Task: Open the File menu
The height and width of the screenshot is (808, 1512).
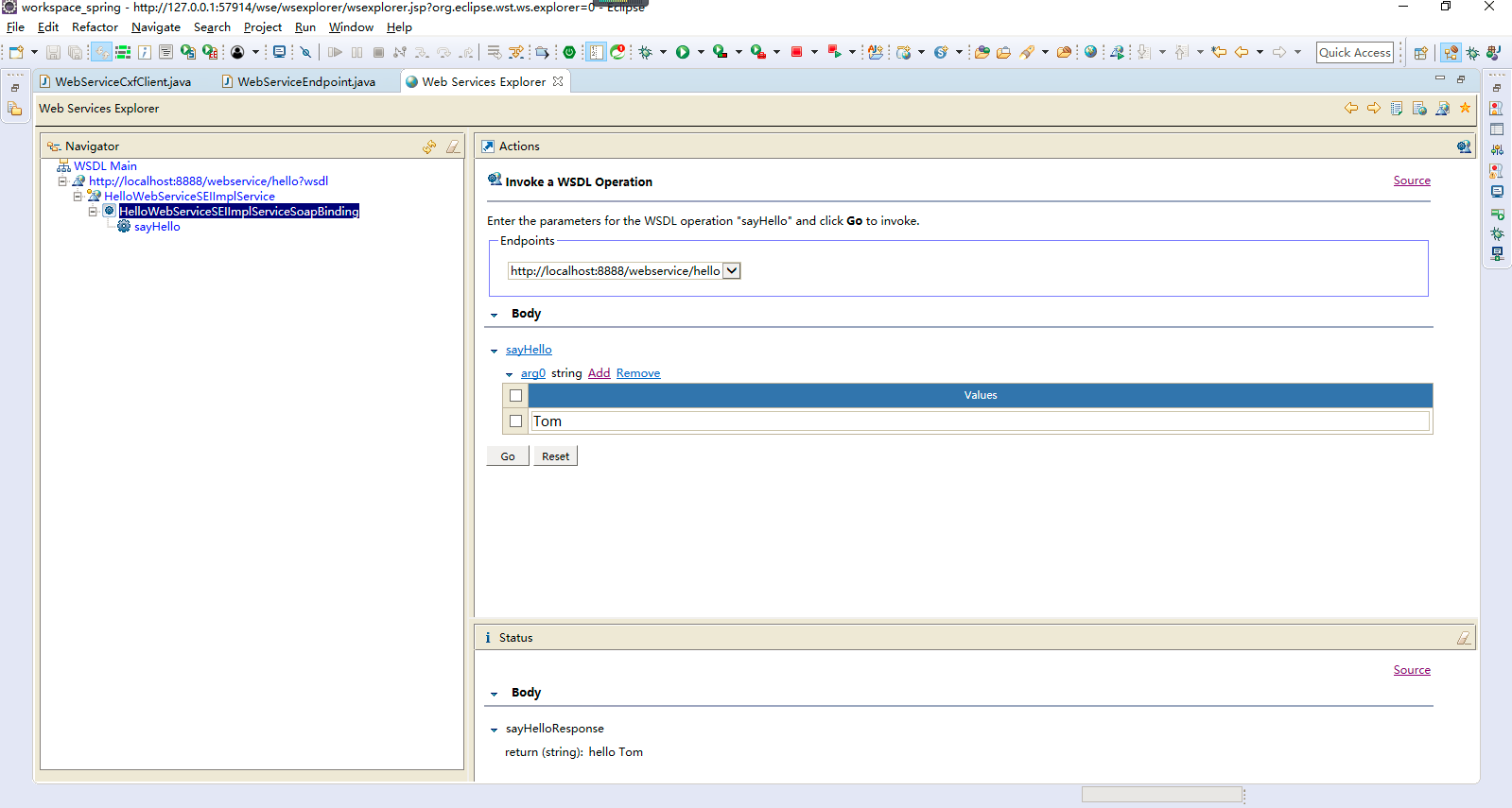Action: tap(15, 27)
